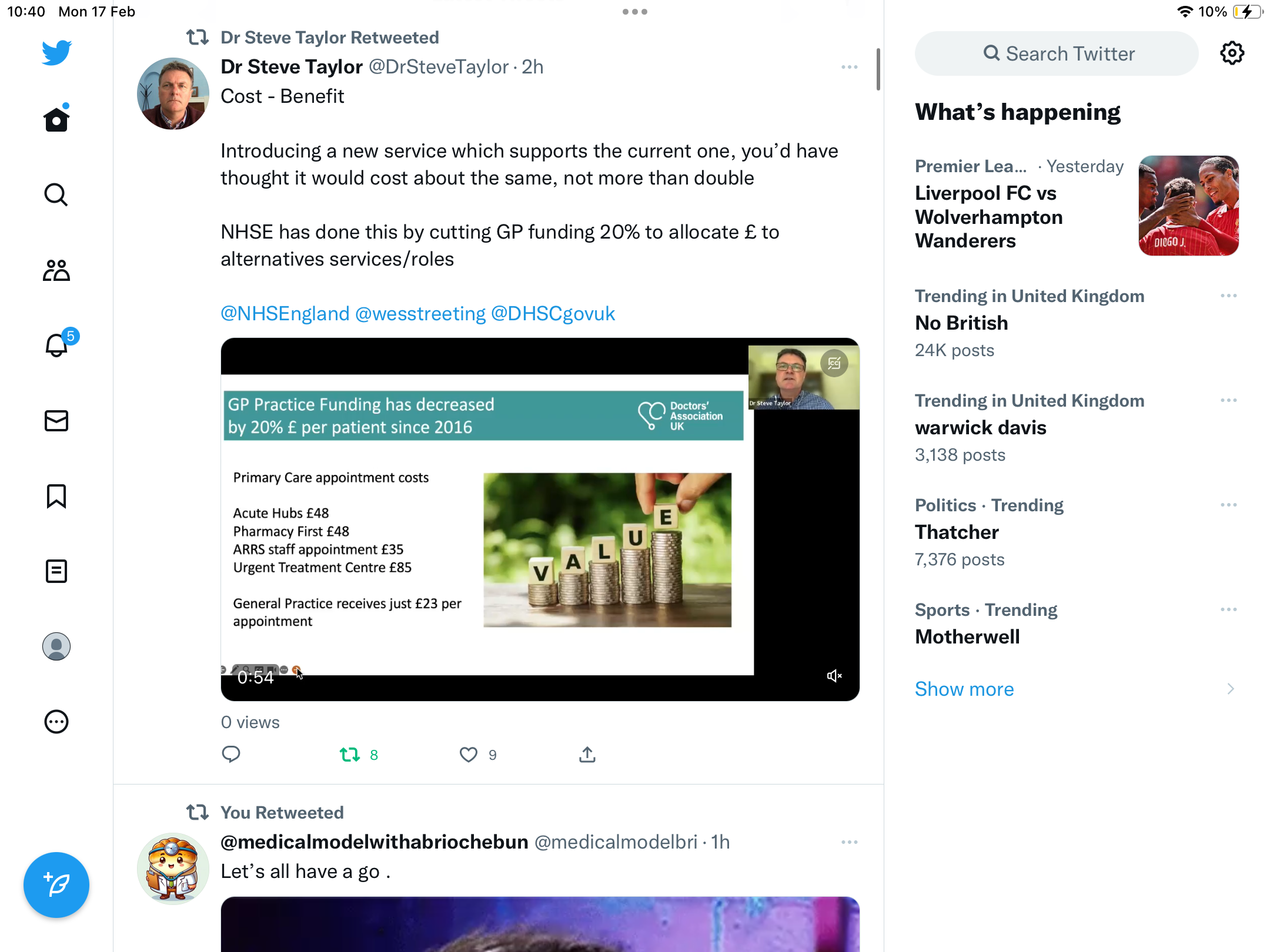
Task: Open more options for Dr Steve Taylor tweet
Action: tap(850, 67)
